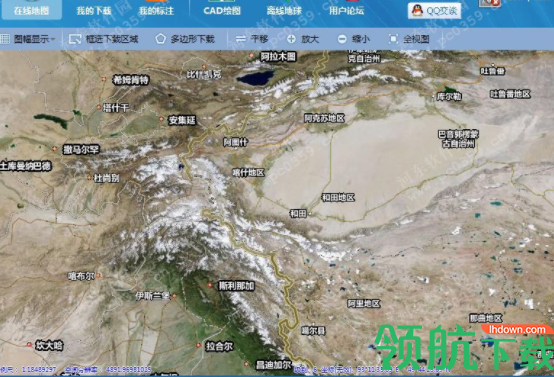Click the 坎大哈 city label
This screenshot has height=377, width=554.
click(x=49, y=346)
